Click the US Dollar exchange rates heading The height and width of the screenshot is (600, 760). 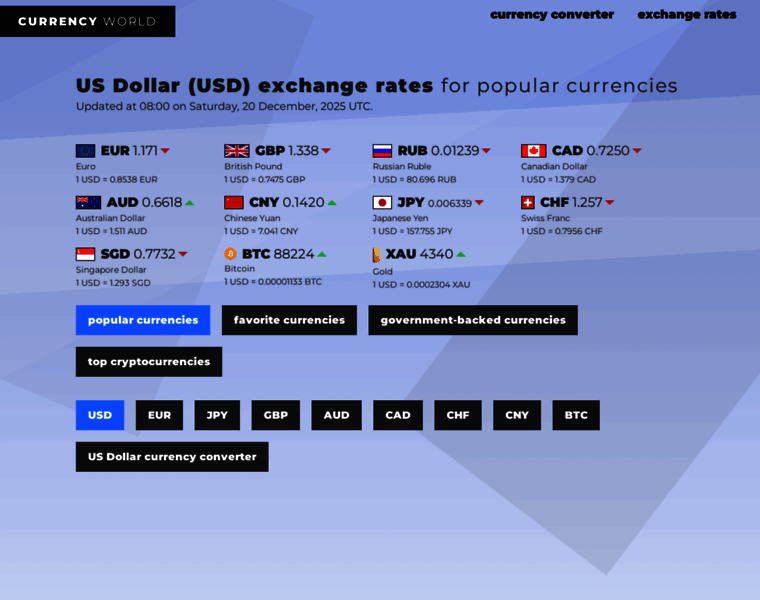click(x=377, y=86)
